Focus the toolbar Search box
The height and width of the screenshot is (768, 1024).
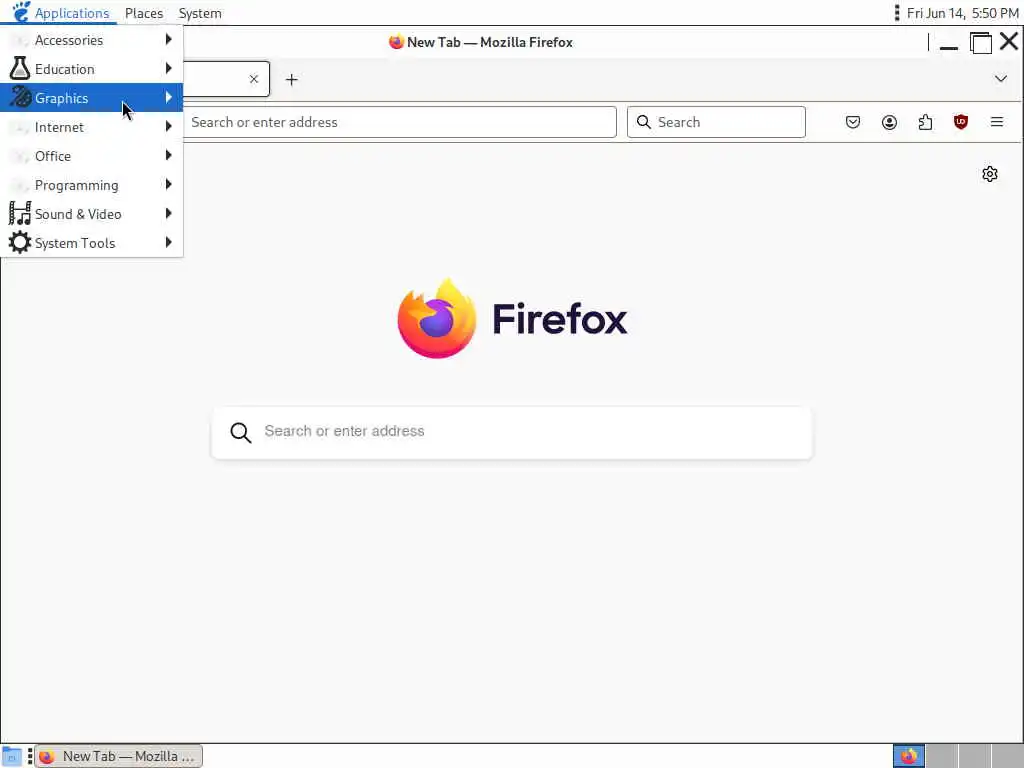716,122
